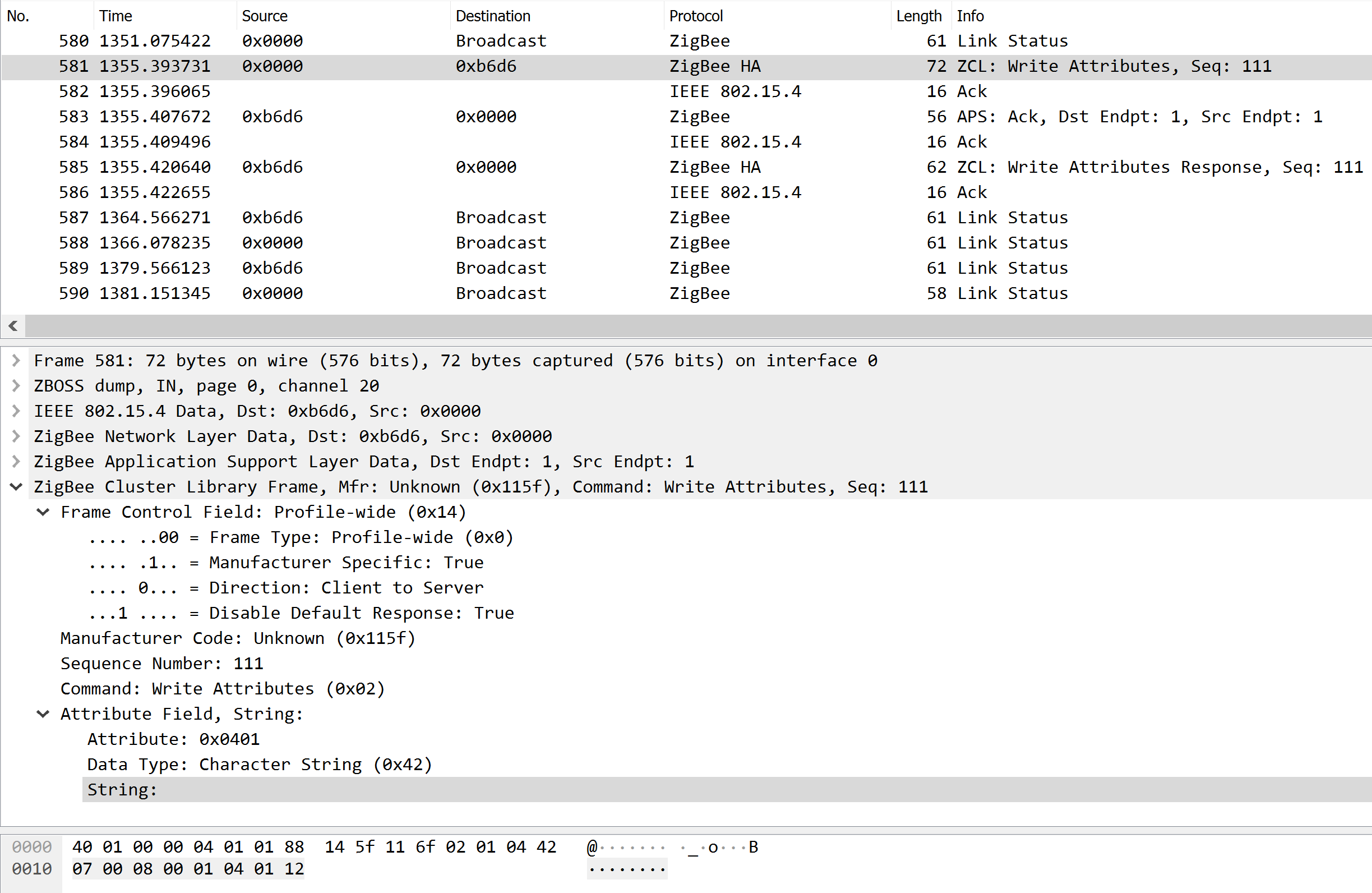Click hex dump row at offset 0010
The image size is (1372, 893).
coord(187,869)
